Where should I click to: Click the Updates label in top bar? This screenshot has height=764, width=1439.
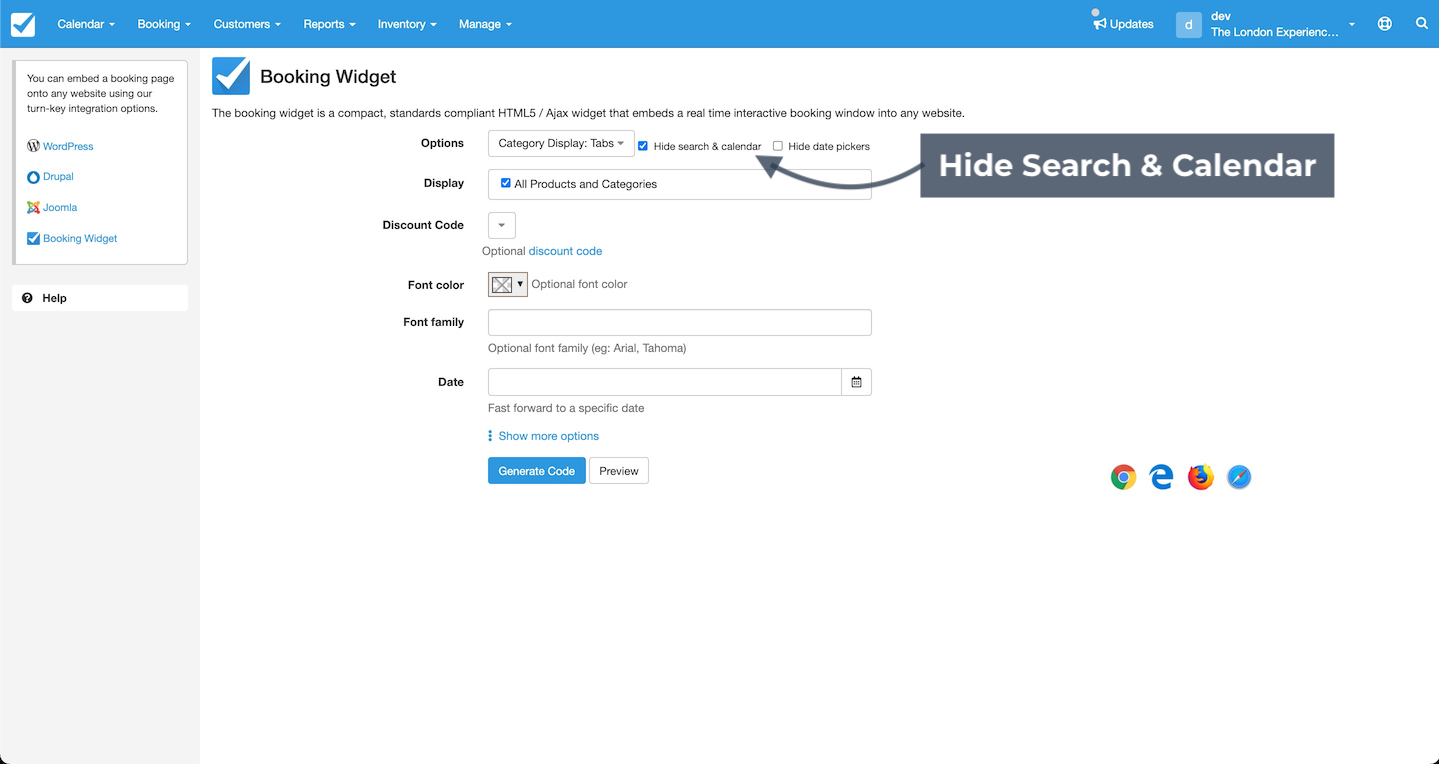[x=1131, y=24]
